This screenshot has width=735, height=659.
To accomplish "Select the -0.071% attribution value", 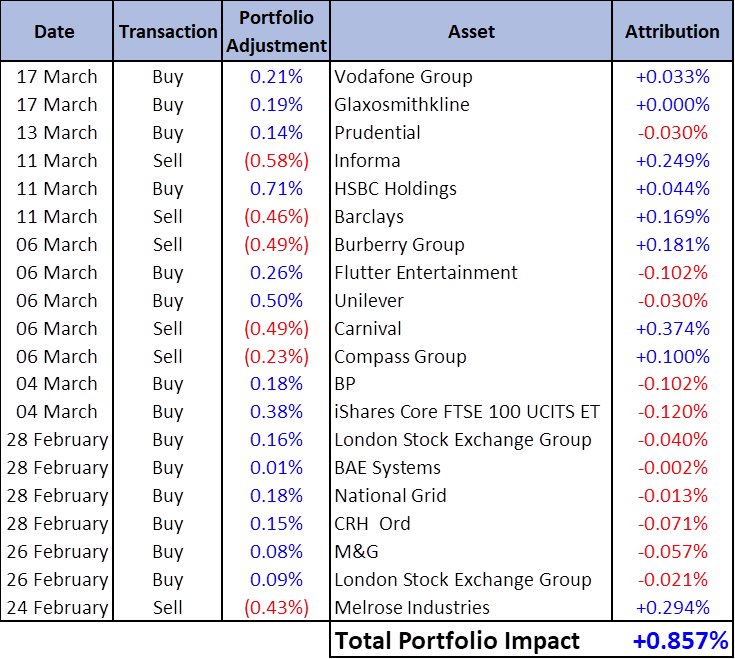I will (673, 524).
